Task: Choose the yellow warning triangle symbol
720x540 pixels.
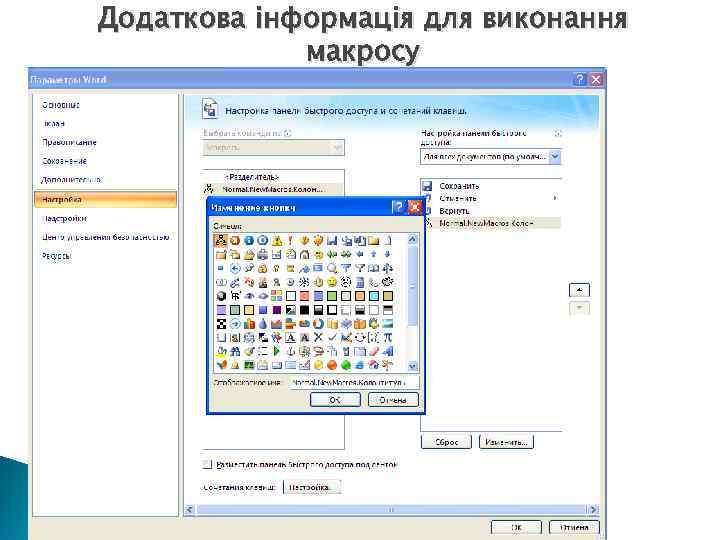Action: 277,240
